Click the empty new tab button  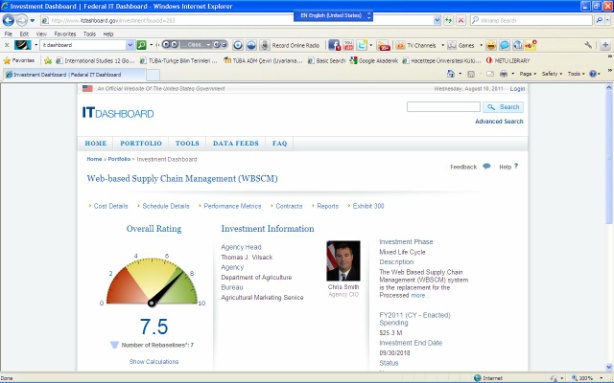pyautogui.click(x=153, y=74)
